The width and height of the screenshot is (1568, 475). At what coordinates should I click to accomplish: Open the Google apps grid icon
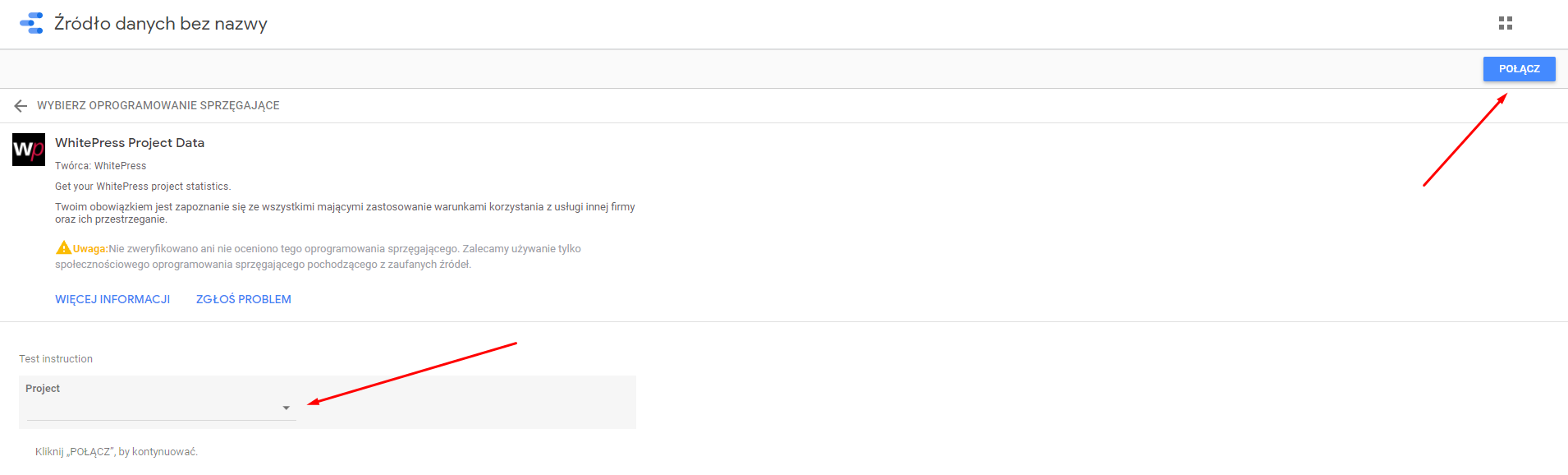coord(1505,23)
